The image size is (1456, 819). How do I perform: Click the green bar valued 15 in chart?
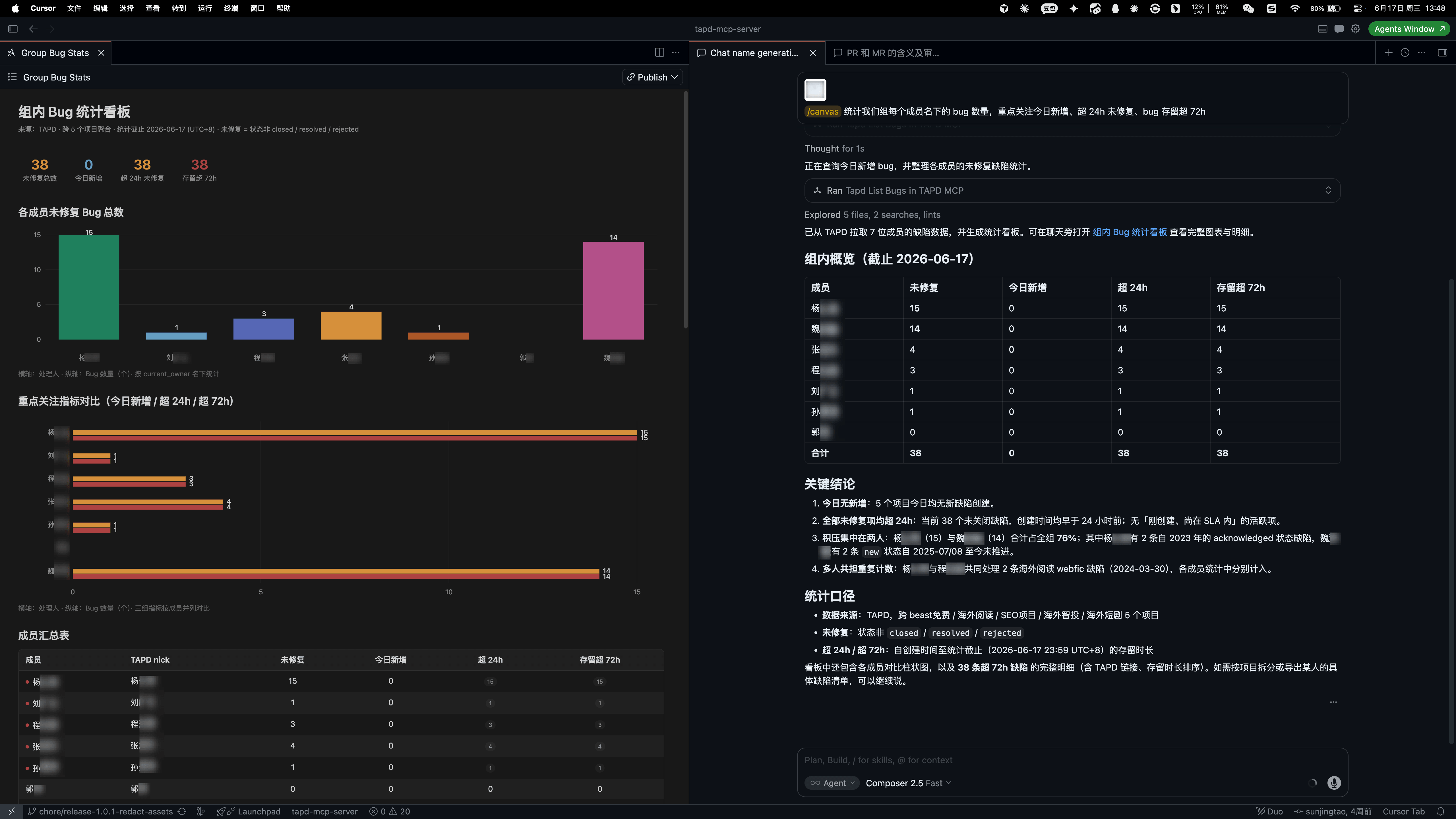click(89, 287)
